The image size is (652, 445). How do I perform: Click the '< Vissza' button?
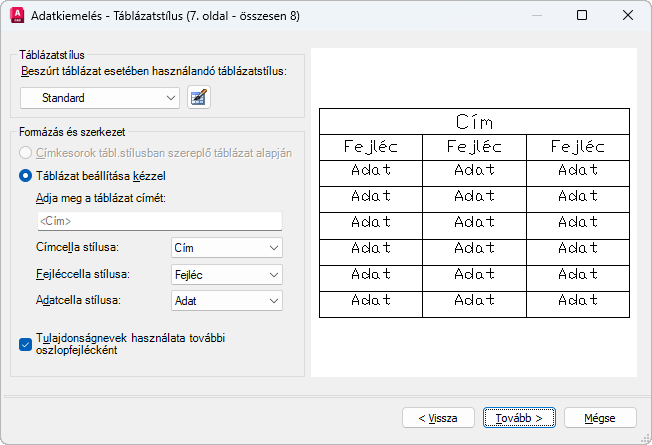click(x=437, y=417)
